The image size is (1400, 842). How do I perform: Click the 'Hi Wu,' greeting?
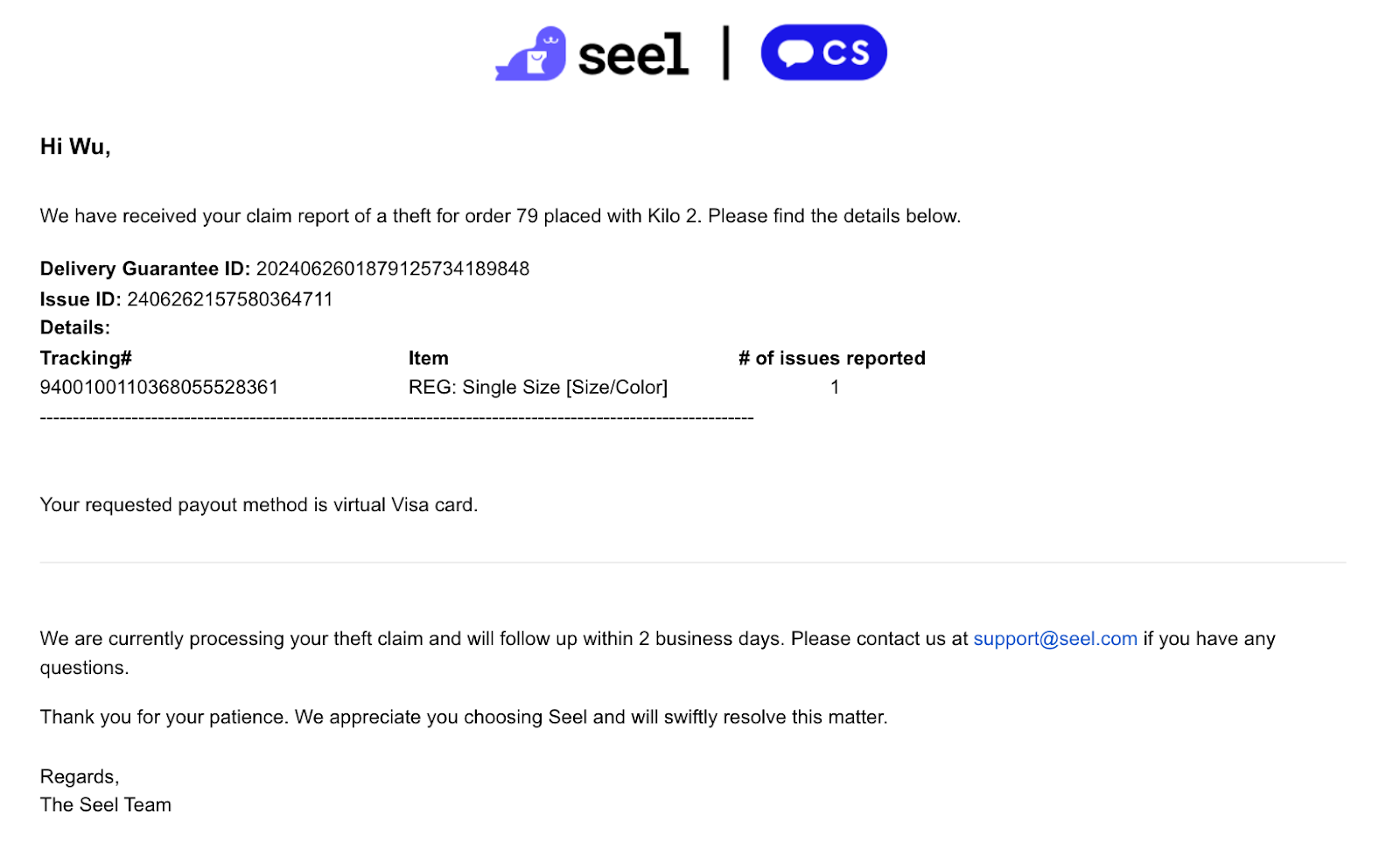pos(75,147)
